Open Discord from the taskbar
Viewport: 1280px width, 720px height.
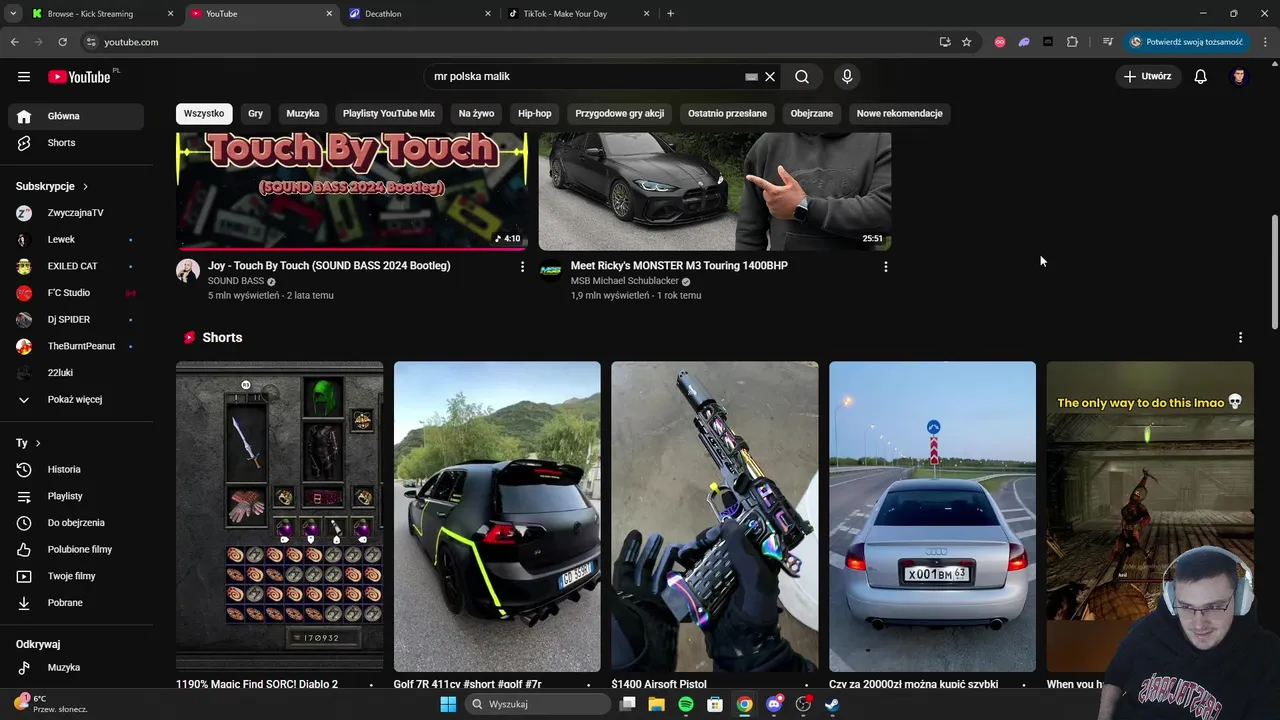tap(774, 704)
